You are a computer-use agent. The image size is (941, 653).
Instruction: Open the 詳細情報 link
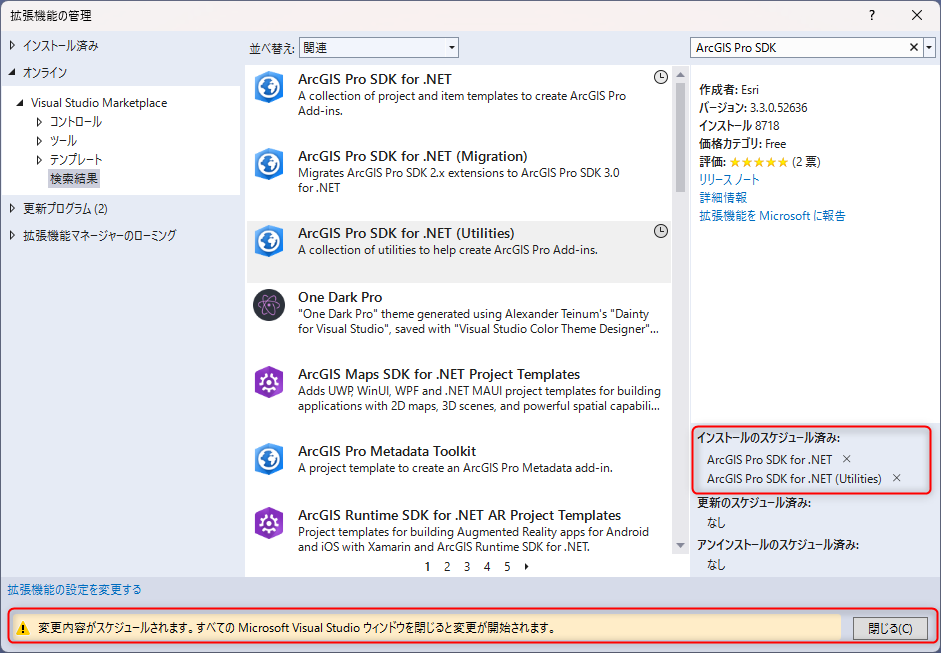click(x=723, y=197)
